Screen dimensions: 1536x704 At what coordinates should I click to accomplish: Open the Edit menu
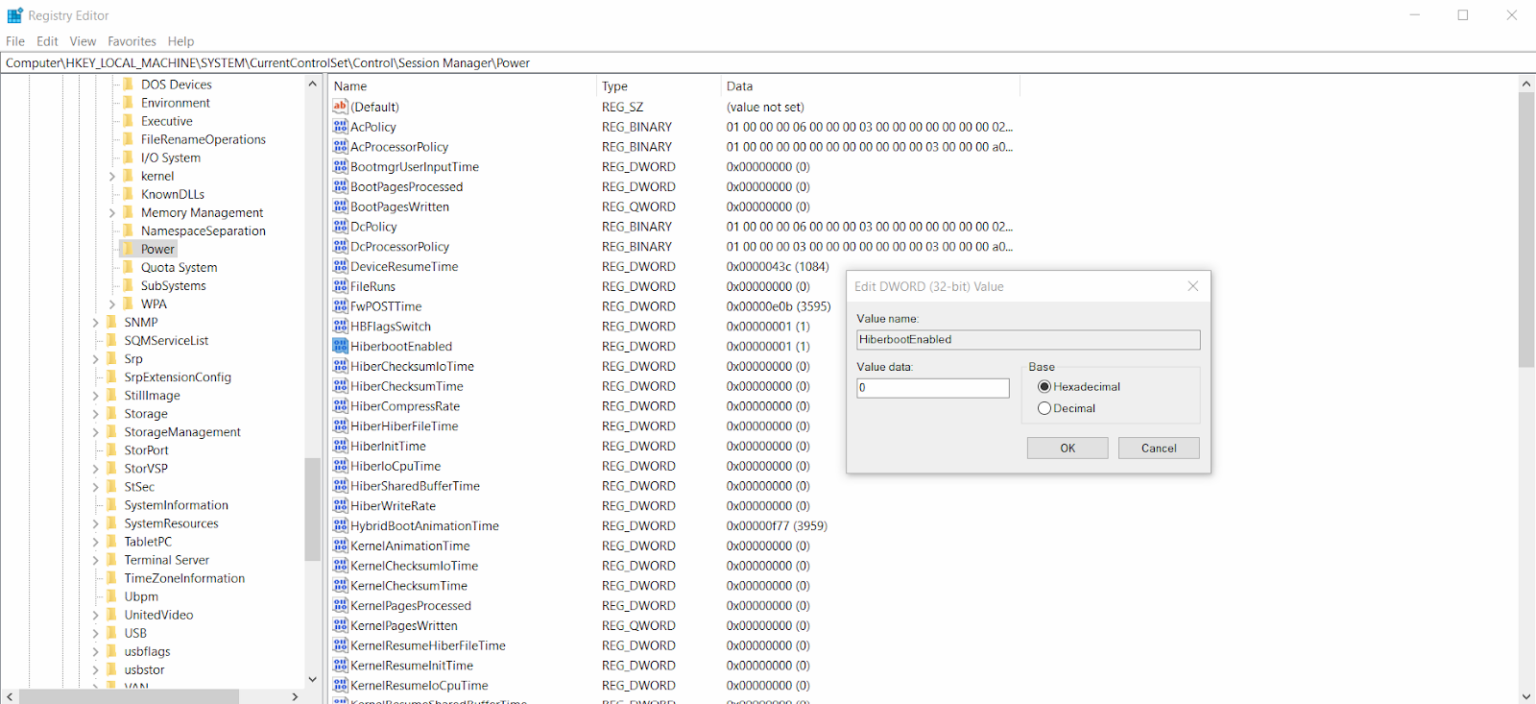pyautogui.click(x=46, y=41)
